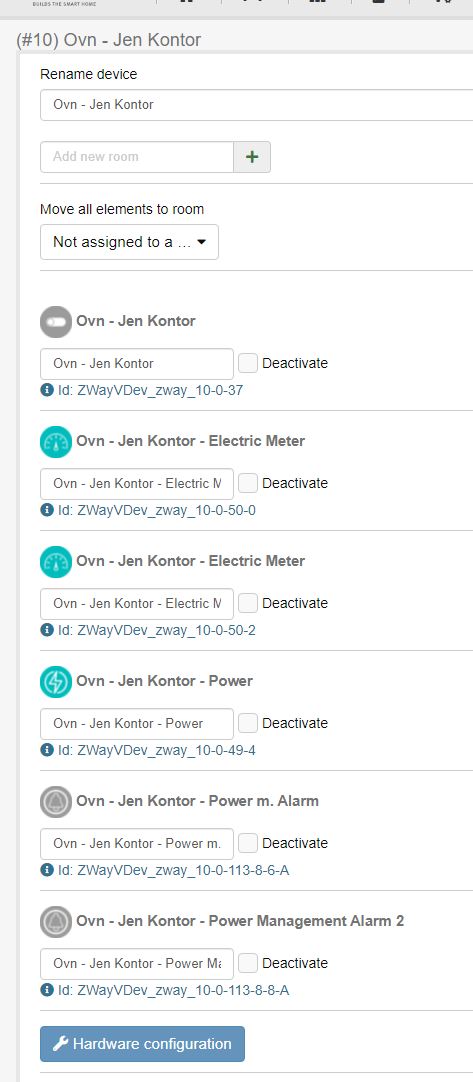Click the first Electric Meter gauge icon
The image size is (473, 1082).
[x=56, y=442]
